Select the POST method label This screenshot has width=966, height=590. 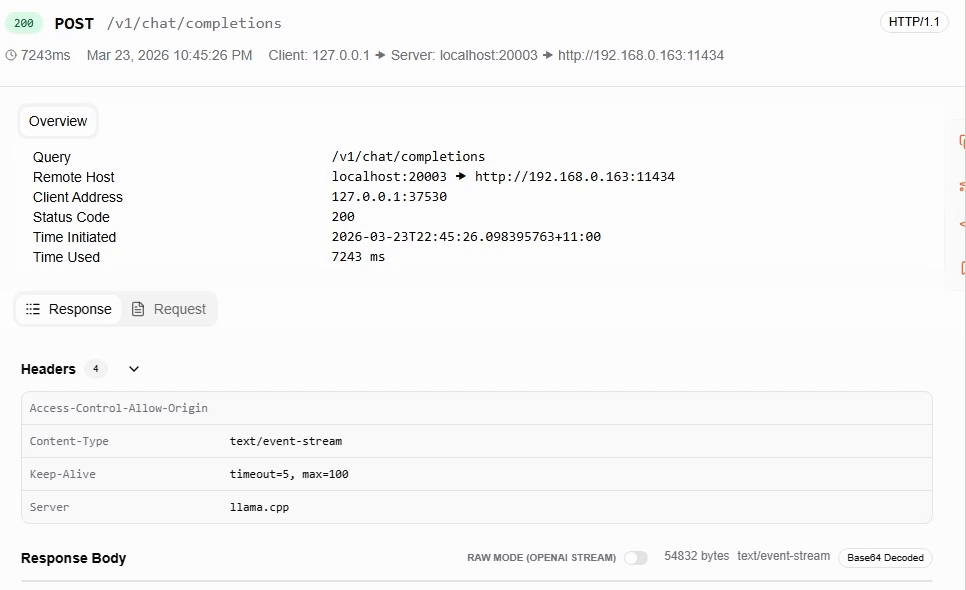74,24
